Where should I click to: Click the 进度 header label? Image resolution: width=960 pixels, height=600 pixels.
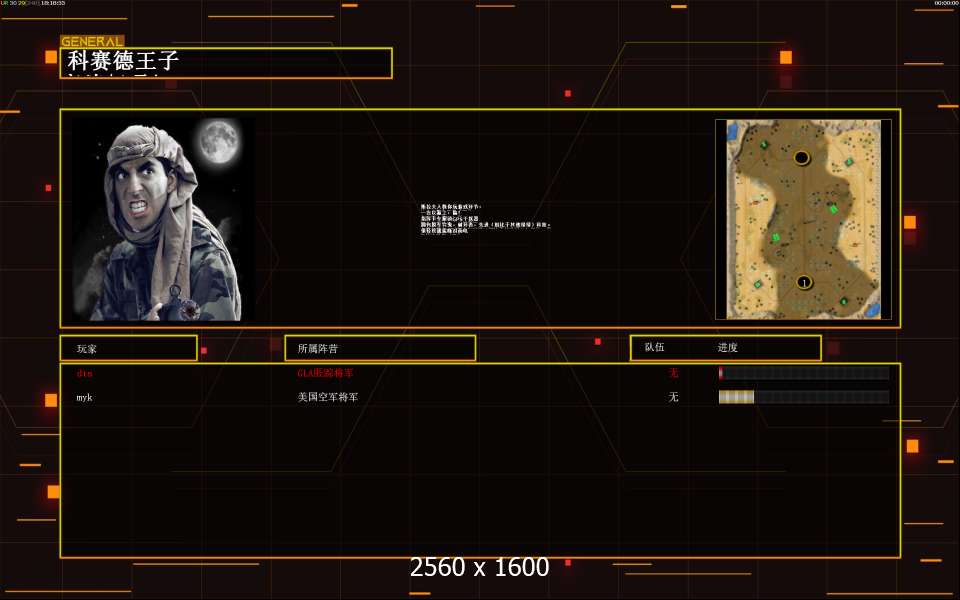click(x=727, y=348)
